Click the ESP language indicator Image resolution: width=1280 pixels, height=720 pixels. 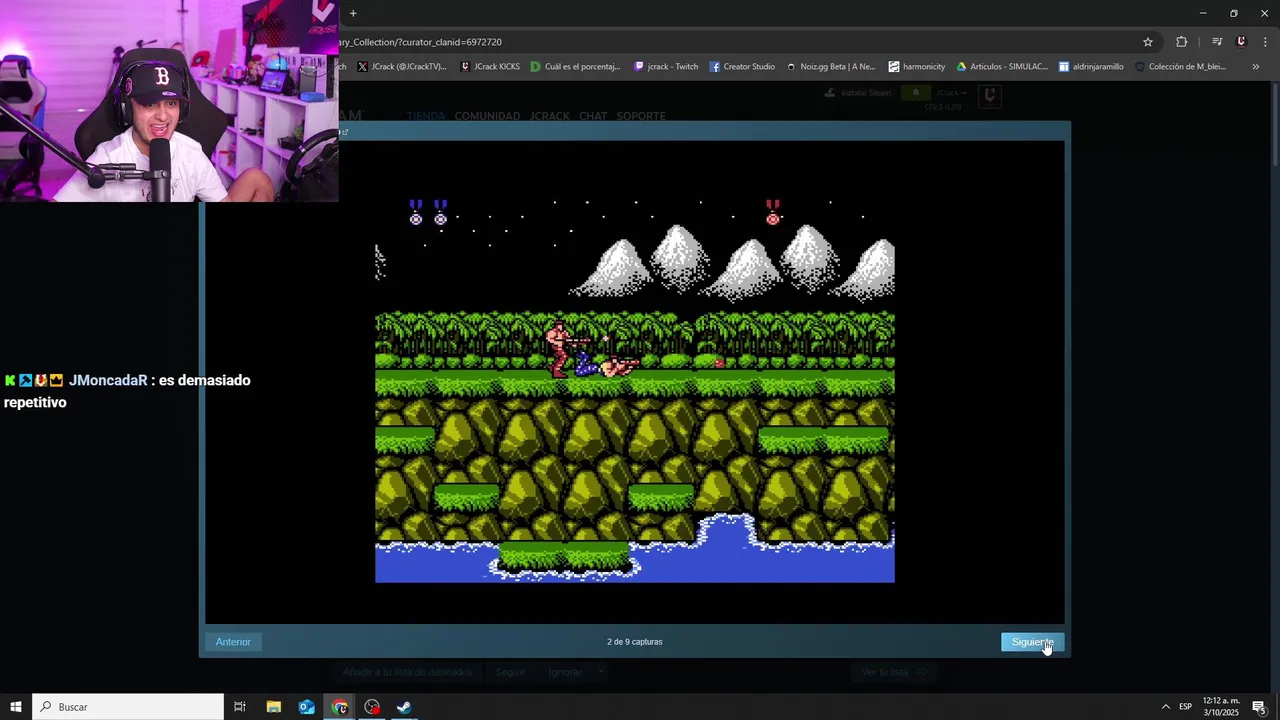point(1185,707)
